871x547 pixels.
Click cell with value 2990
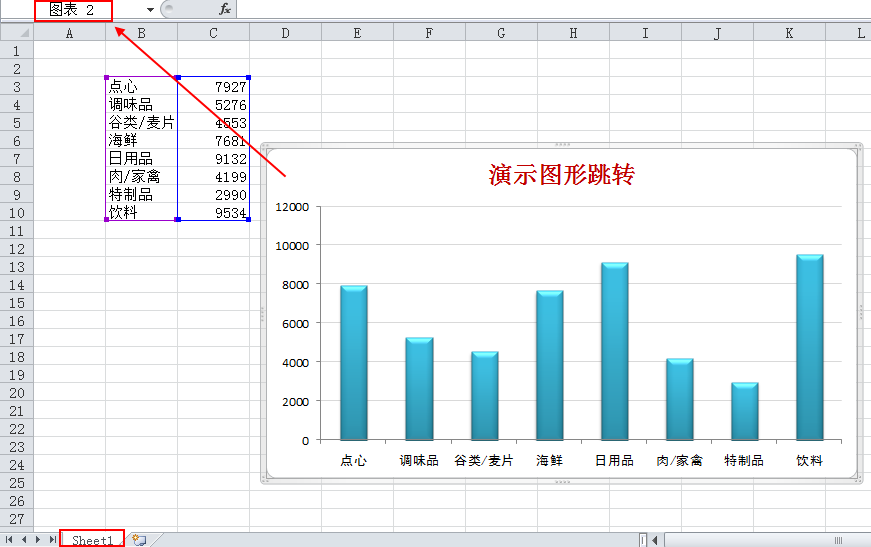coord(213,195)
